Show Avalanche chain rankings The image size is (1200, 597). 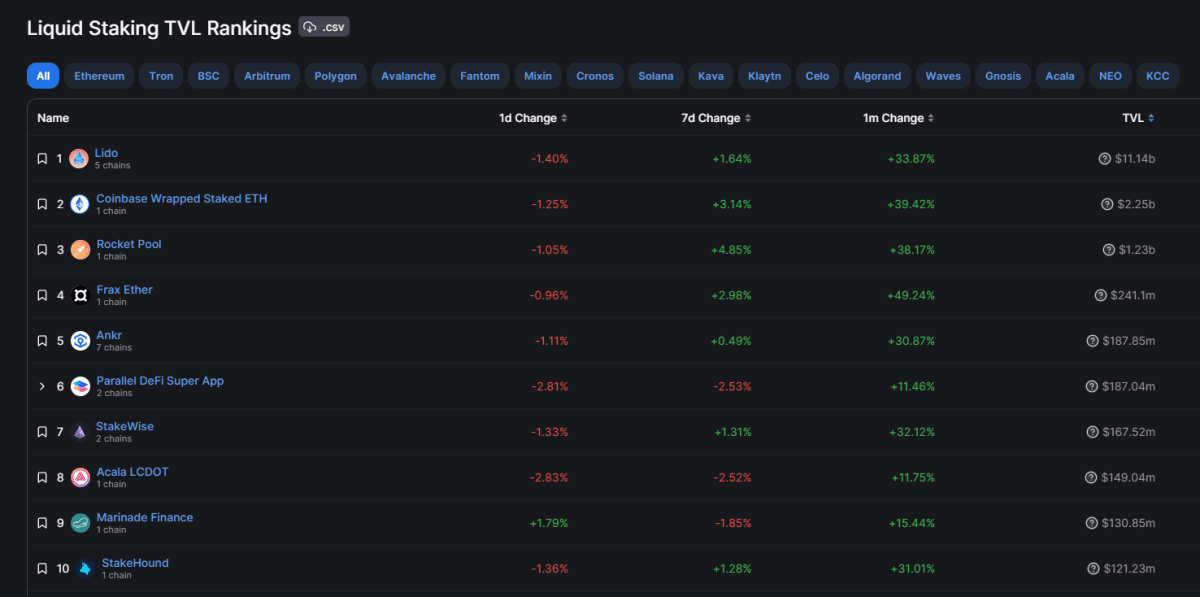tap(408, 76)
